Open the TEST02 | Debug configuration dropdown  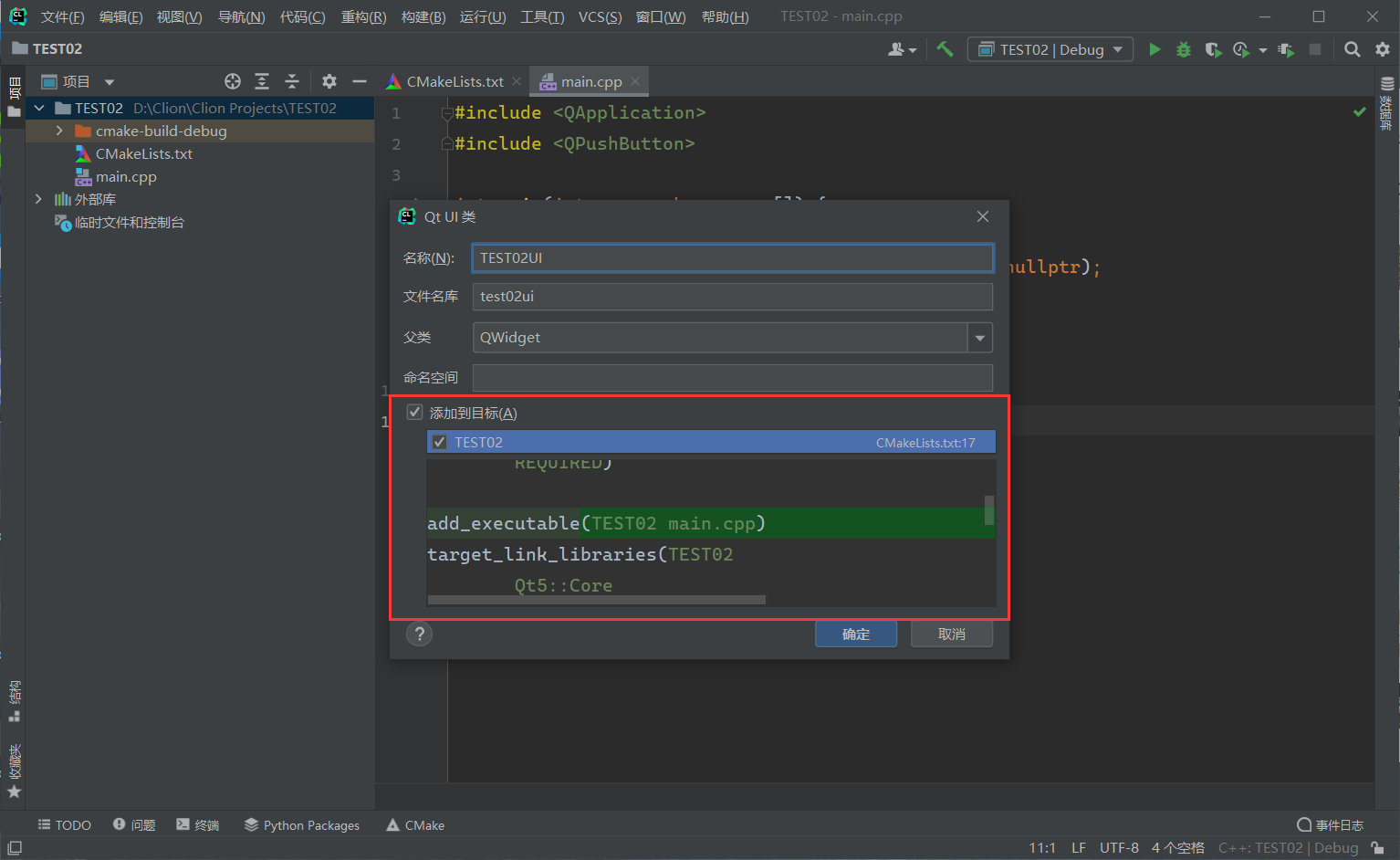[1050, 49]
